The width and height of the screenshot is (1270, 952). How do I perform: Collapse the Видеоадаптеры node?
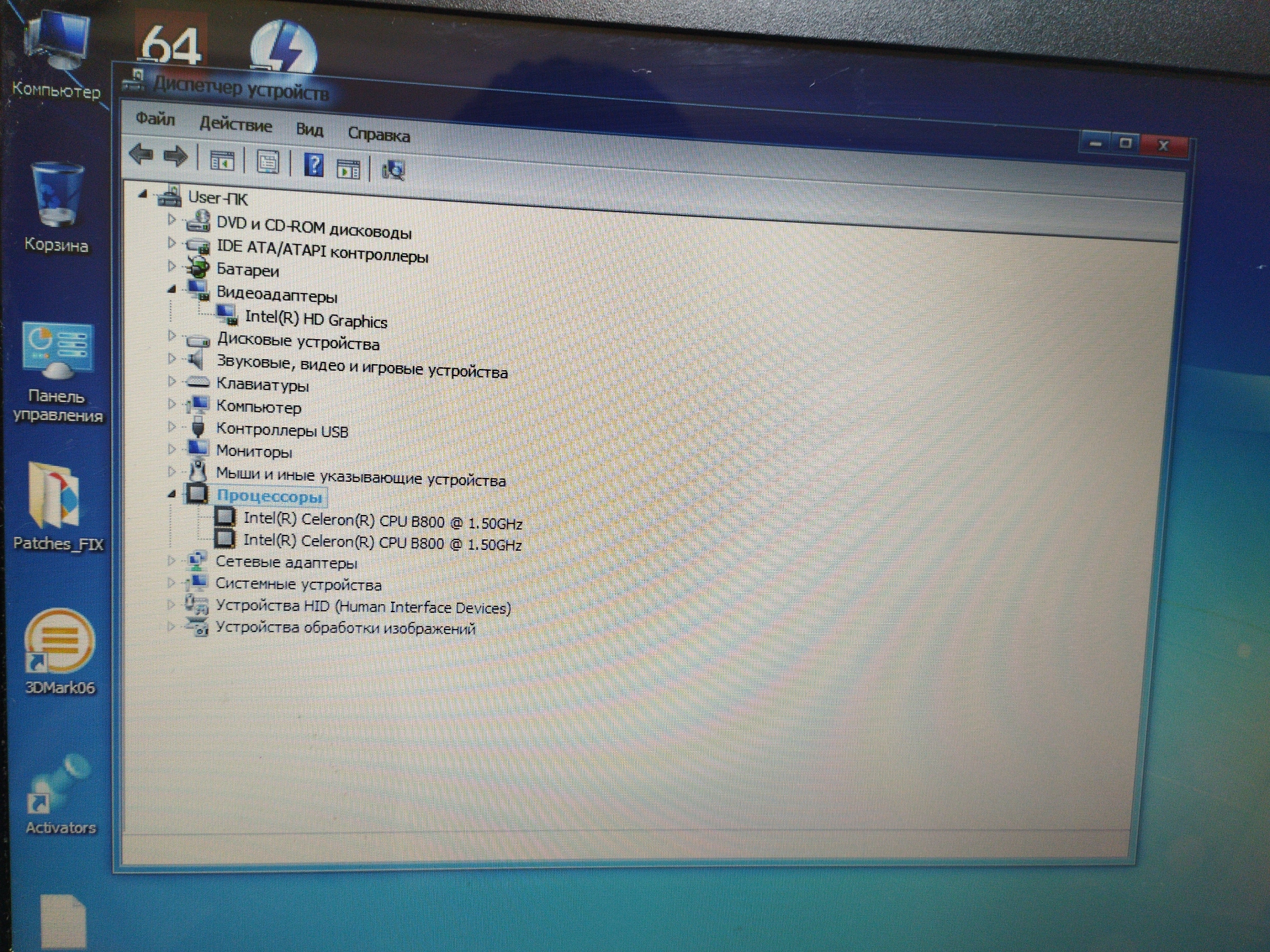(171, 288)
